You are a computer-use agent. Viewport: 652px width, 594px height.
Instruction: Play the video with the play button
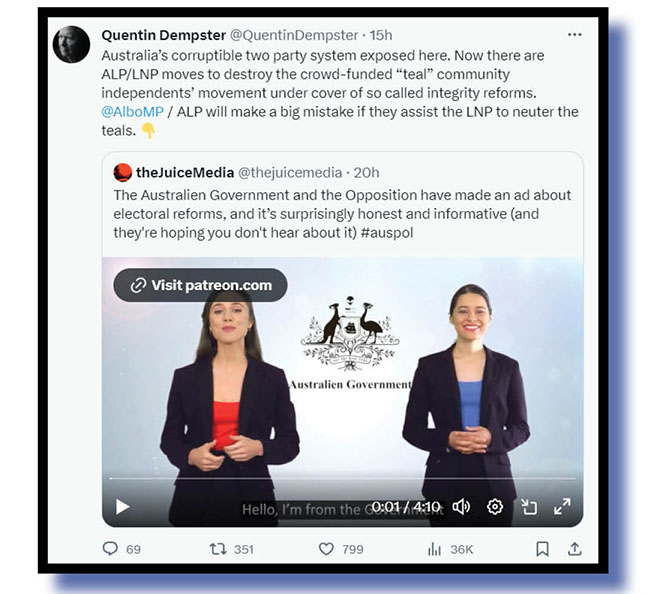[x=122, y=507]
